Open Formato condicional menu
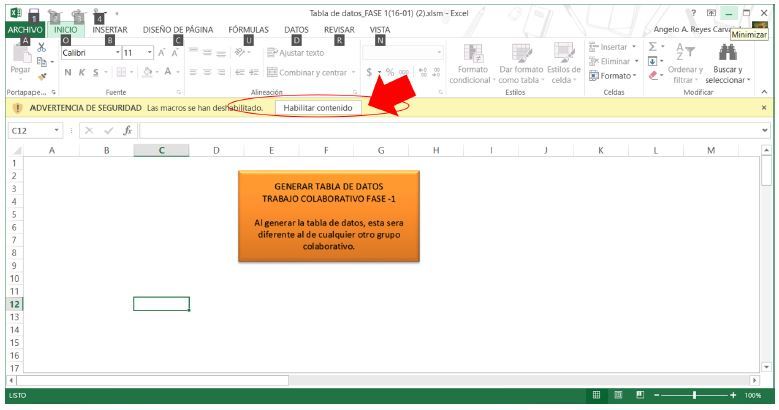Viewport: 779px width, 410px height. 470,64
